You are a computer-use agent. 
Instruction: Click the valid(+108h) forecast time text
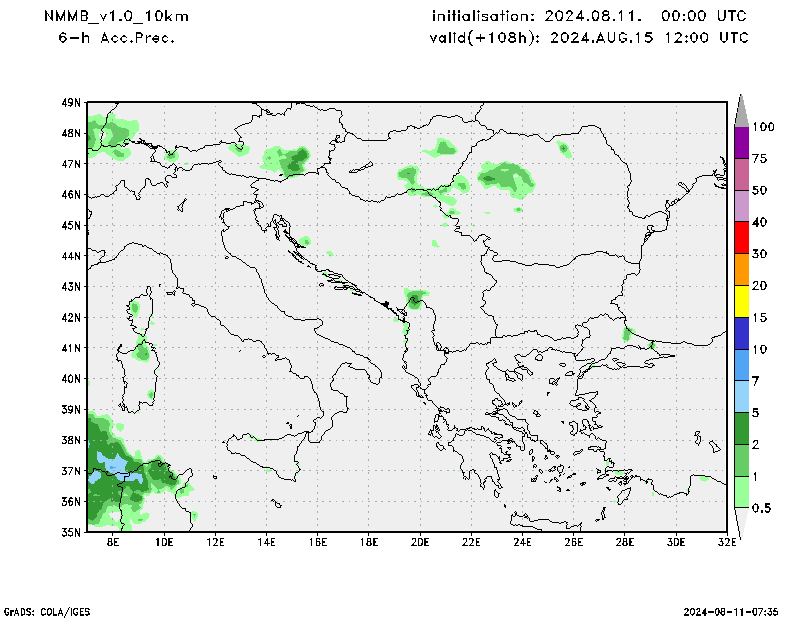pos(589,38)
